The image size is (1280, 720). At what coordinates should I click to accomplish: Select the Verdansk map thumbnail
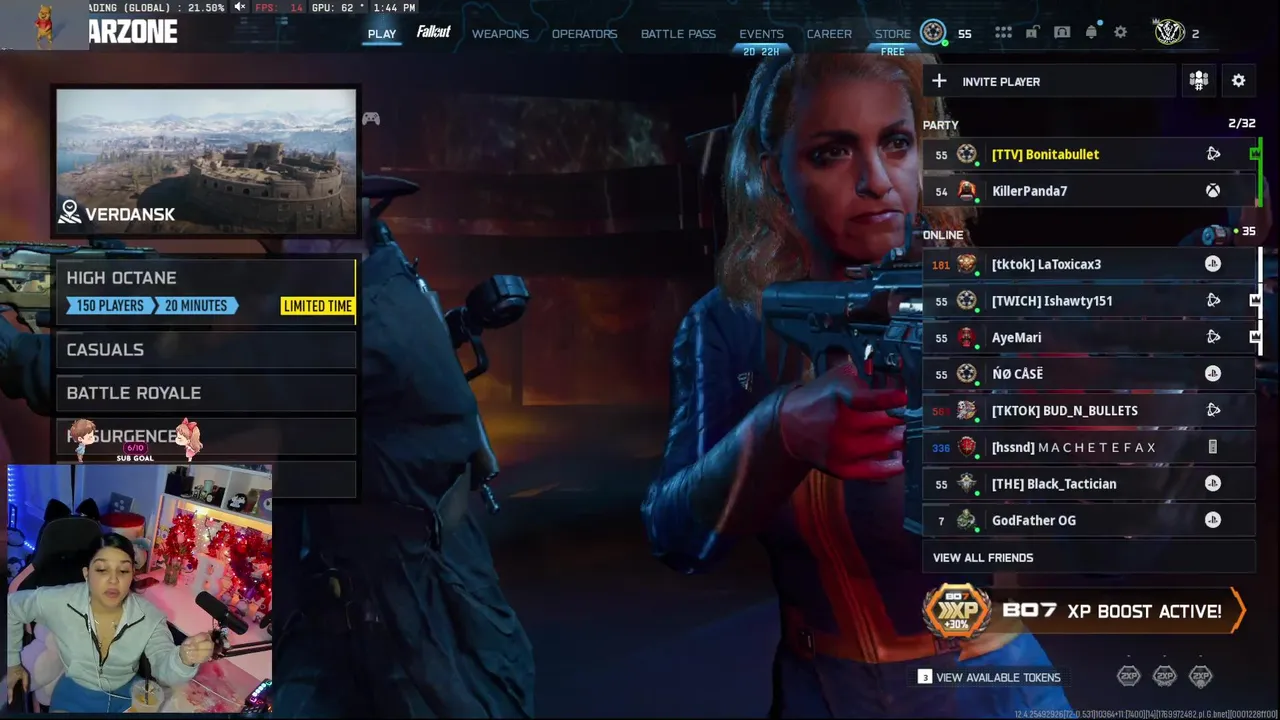click(x=206, y=162)
